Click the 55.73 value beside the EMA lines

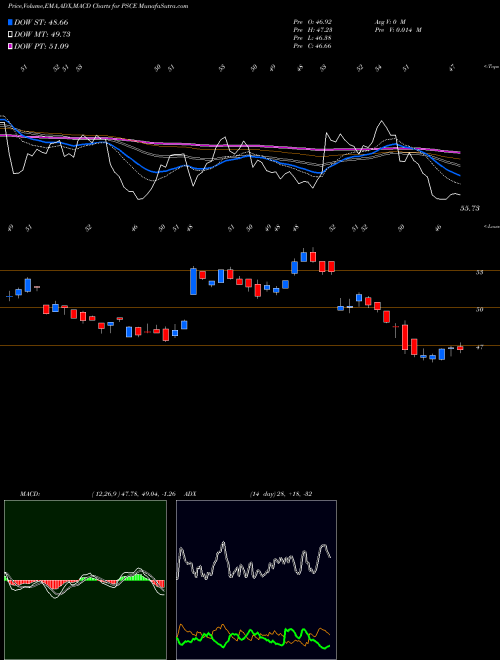click(470, 208)
